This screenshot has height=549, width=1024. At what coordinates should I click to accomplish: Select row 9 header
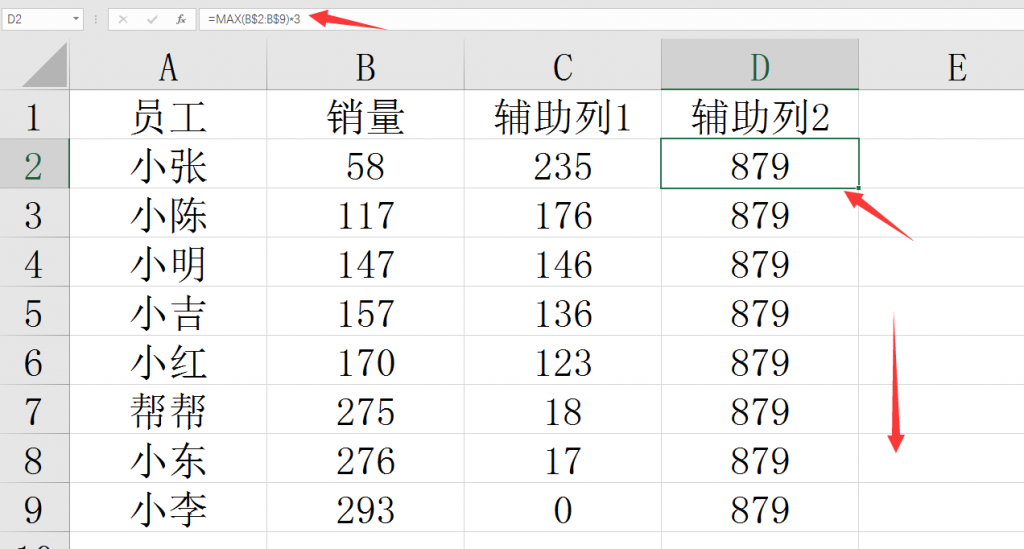34,510
